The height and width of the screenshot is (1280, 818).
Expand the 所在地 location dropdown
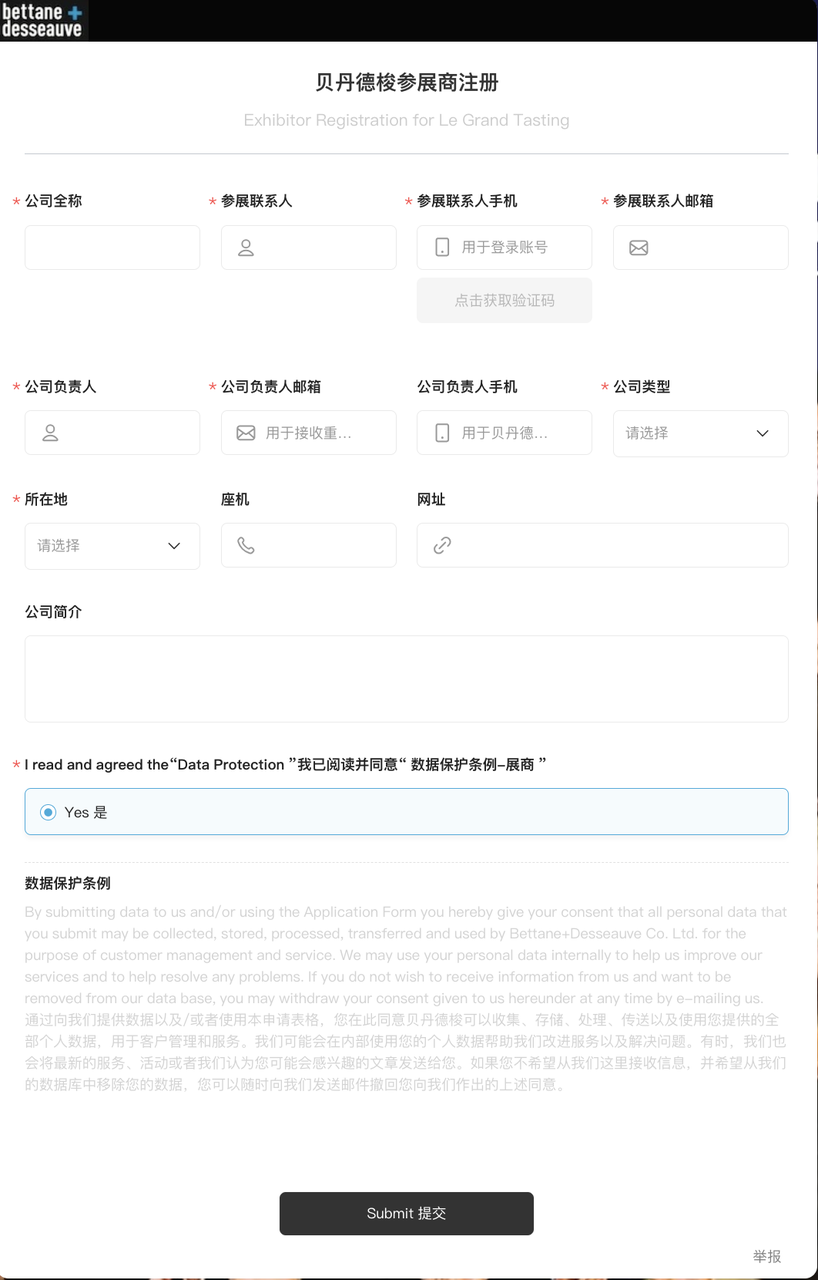(112, 546)
